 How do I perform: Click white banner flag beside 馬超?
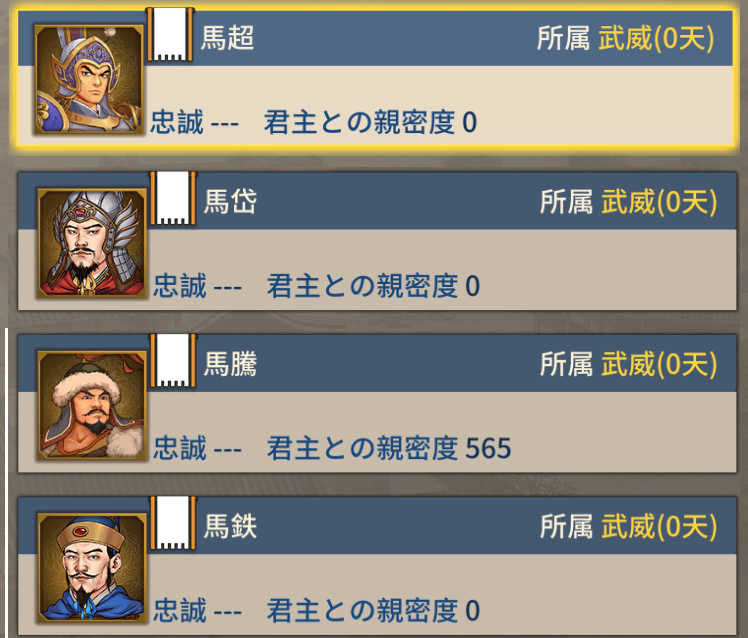(170, 34)
